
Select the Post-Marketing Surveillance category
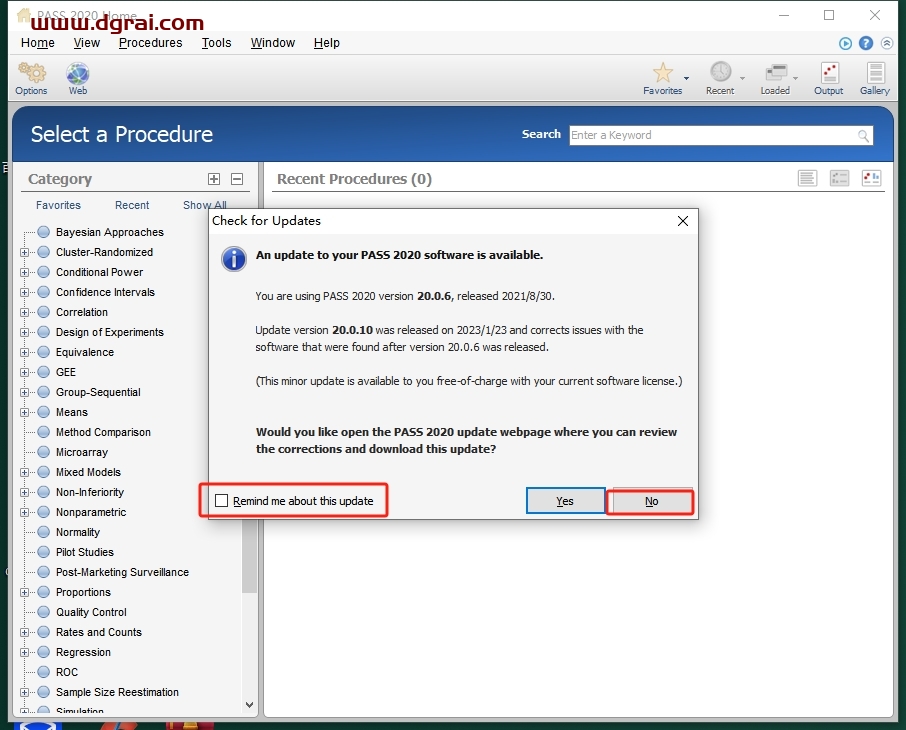tap(122, 572)
